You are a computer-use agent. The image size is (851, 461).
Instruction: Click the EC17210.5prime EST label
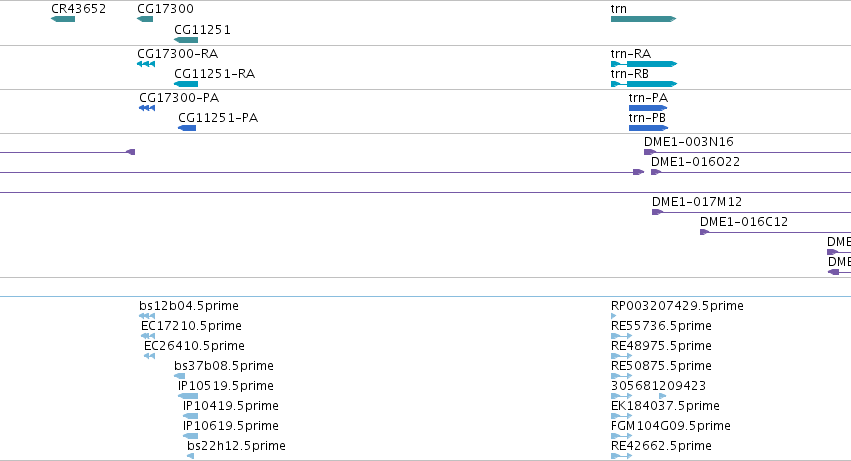pos(191,326)
